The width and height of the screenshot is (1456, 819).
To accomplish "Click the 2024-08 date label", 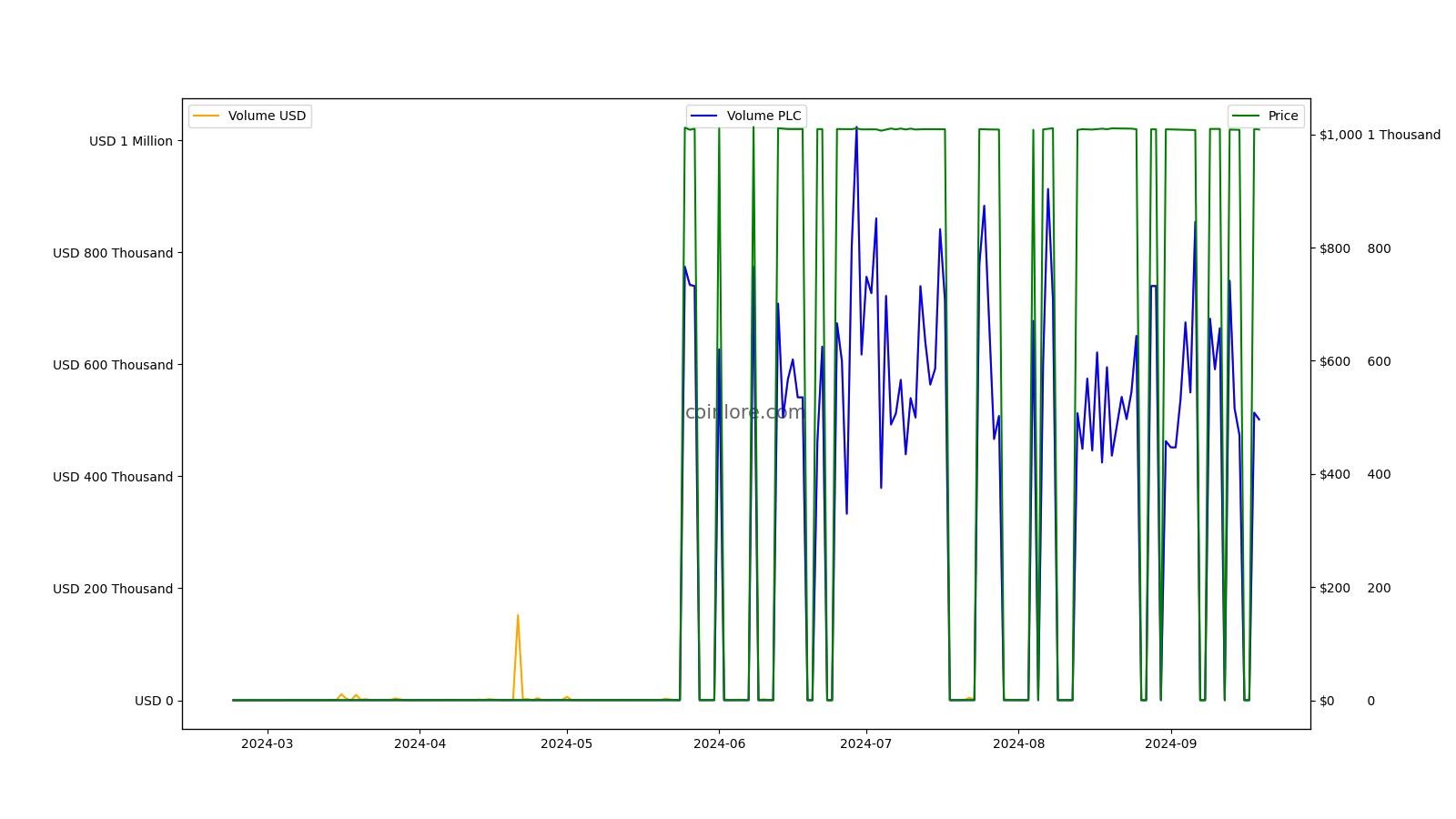I will (1018, 743).
